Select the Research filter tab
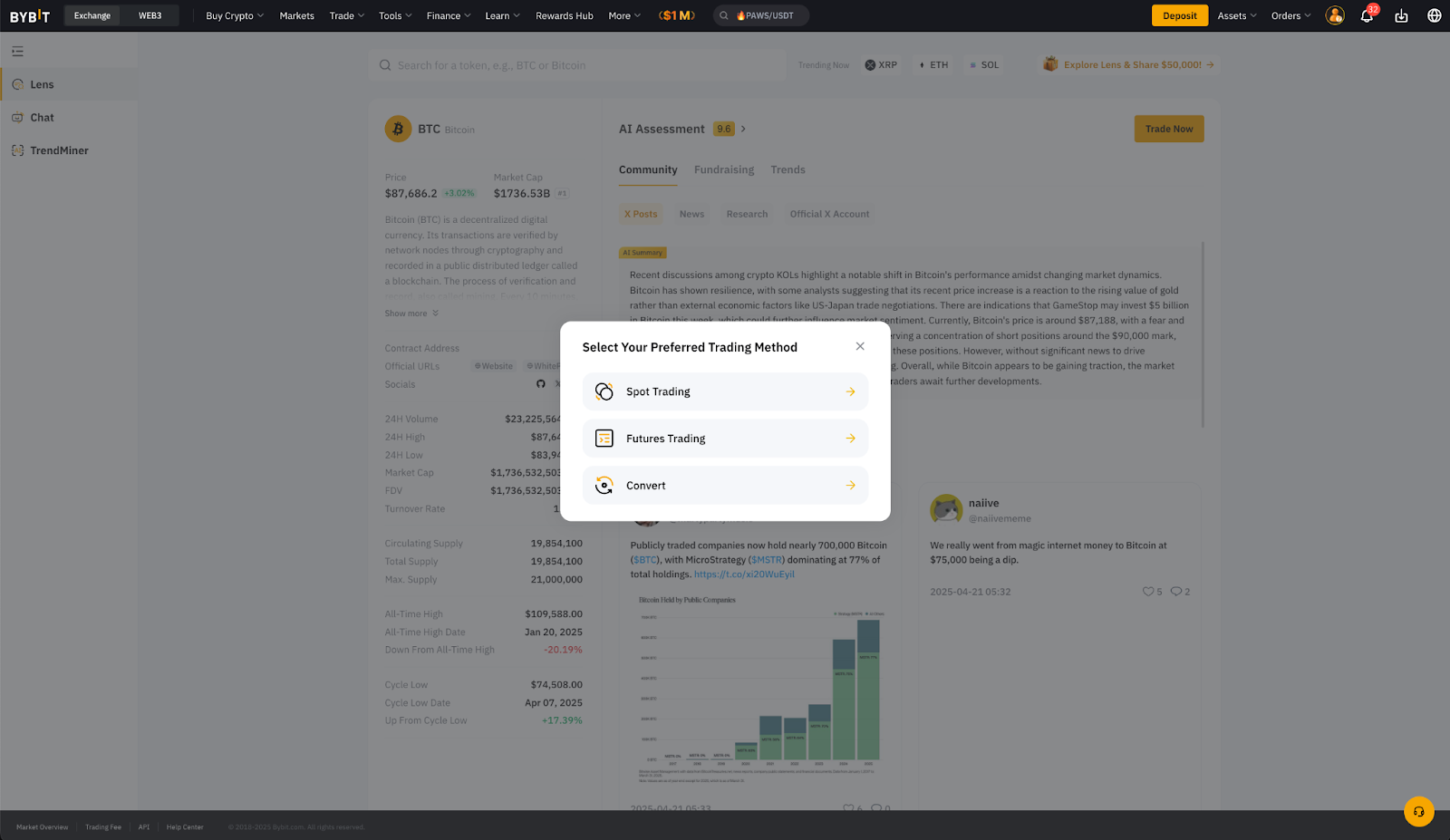This screenshot has height=840, width=1450. pyautogui.click(x=747, y=214)
